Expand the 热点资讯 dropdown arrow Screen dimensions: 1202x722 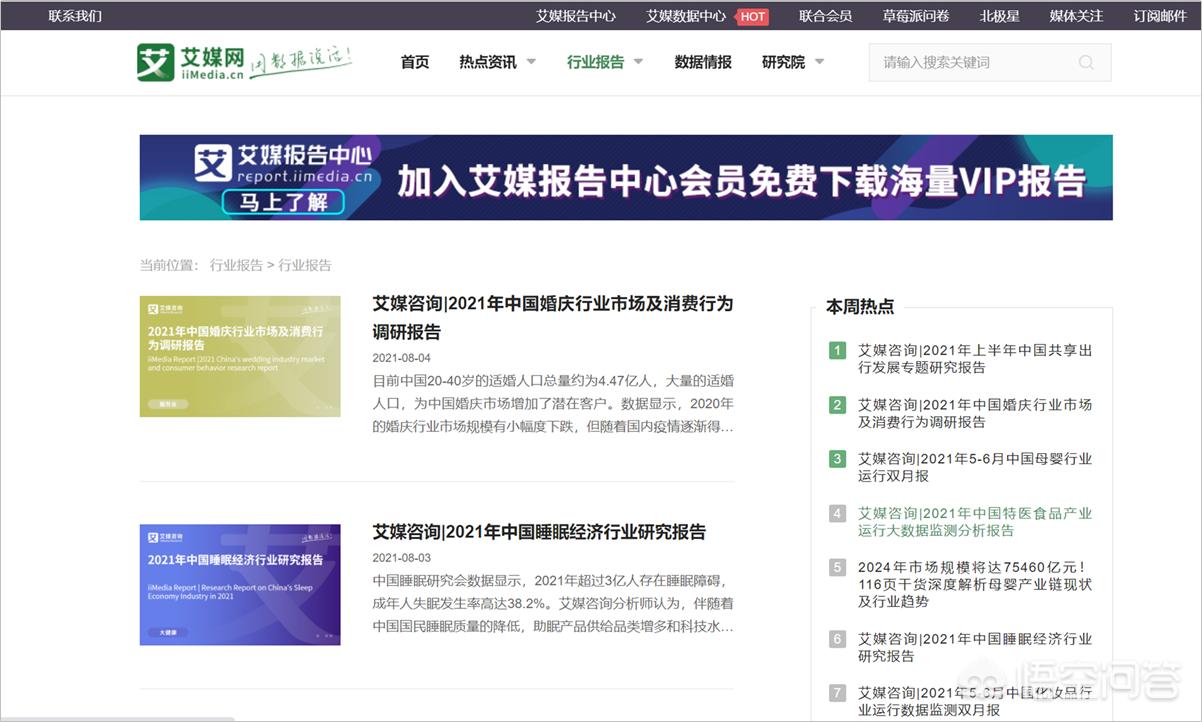click(x=531, y=62)
